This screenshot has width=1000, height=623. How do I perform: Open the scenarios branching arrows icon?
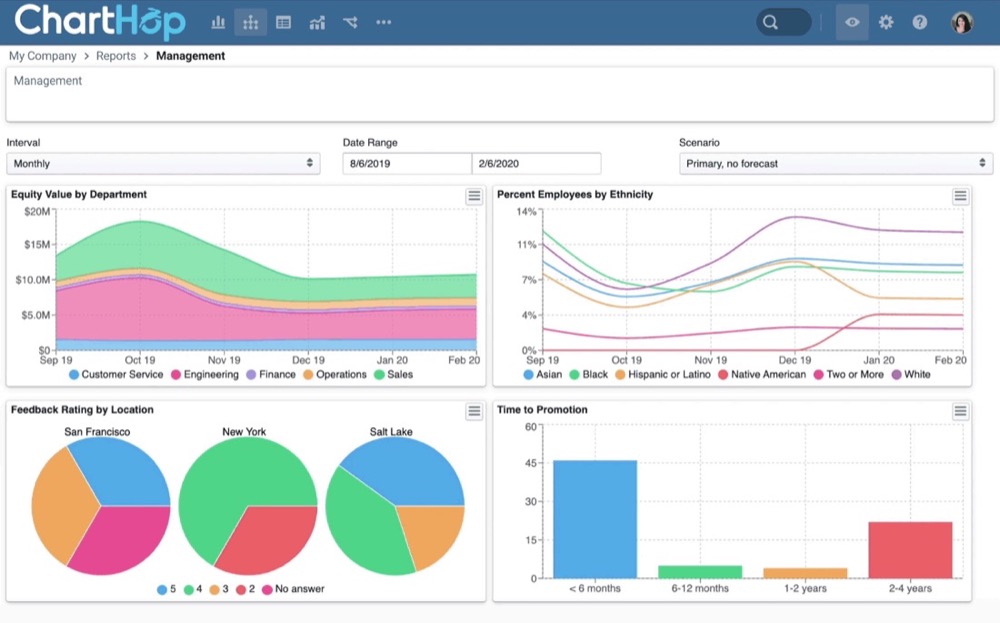(x=349, y=22)
